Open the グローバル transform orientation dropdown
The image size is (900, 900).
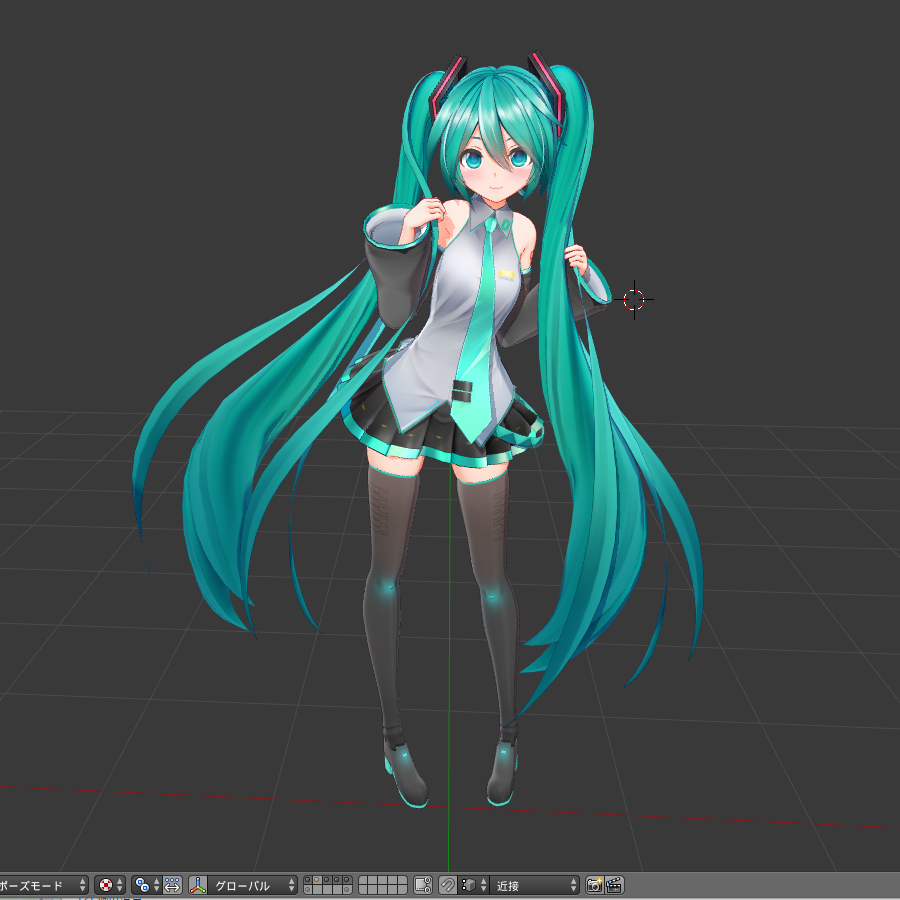253,885
